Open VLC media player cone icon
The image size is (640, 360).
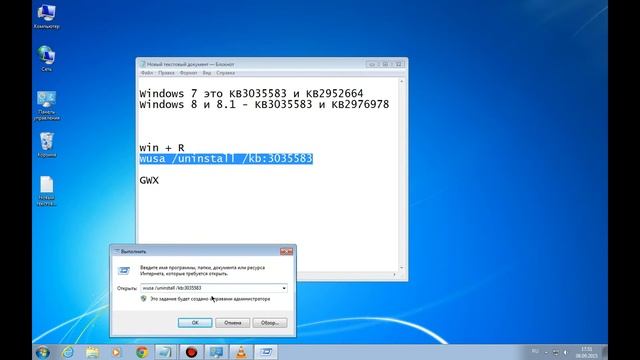[x=241, y=352]
